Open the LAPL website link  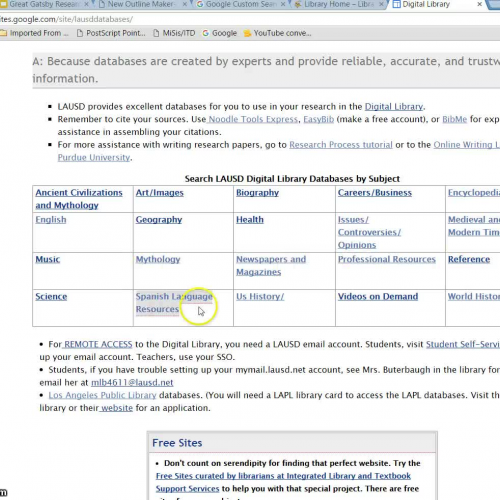(x=117, y=408)
